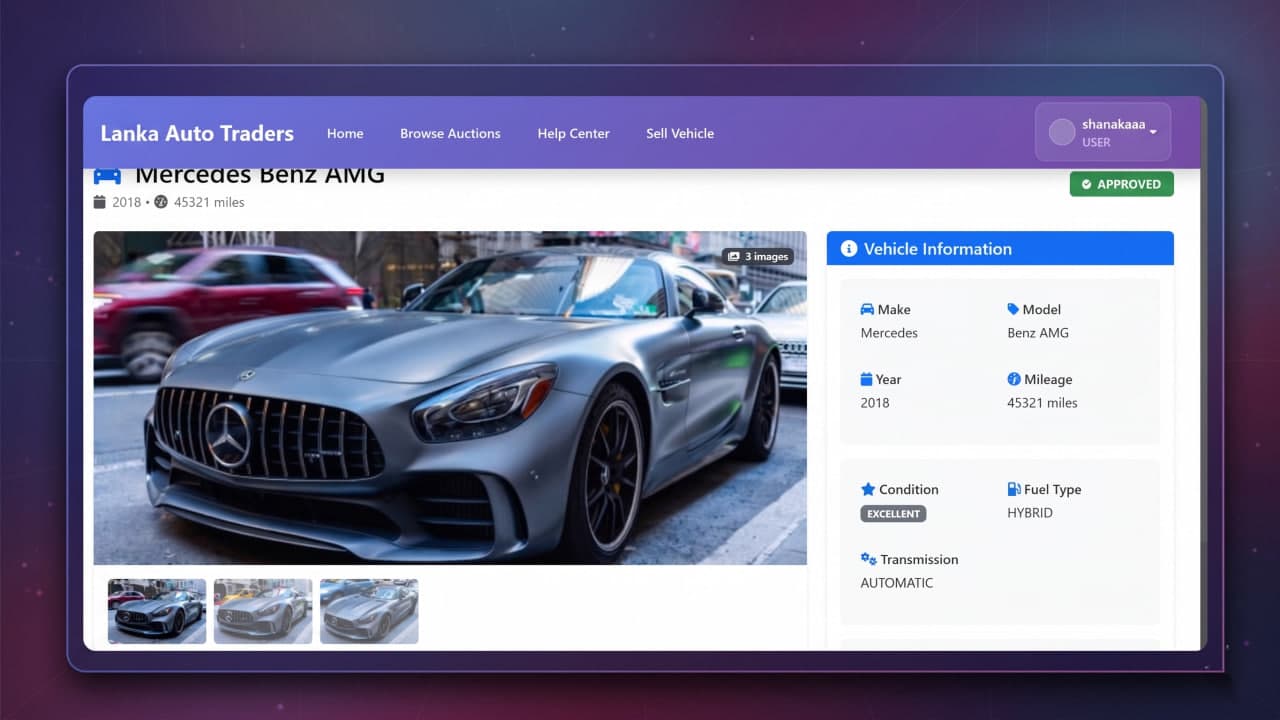Select the third car thumbnail
Image resolution: width=1280 pixels, height=720 pixels.
[x=369, y=611]
